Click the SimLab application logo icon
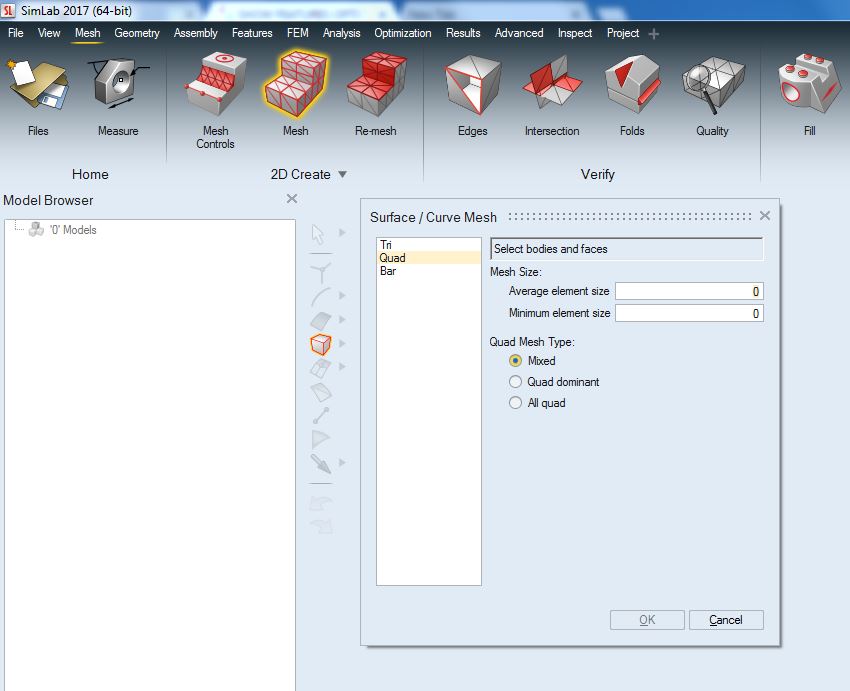This screenshot has width=850, height=691. click(8, 10)
